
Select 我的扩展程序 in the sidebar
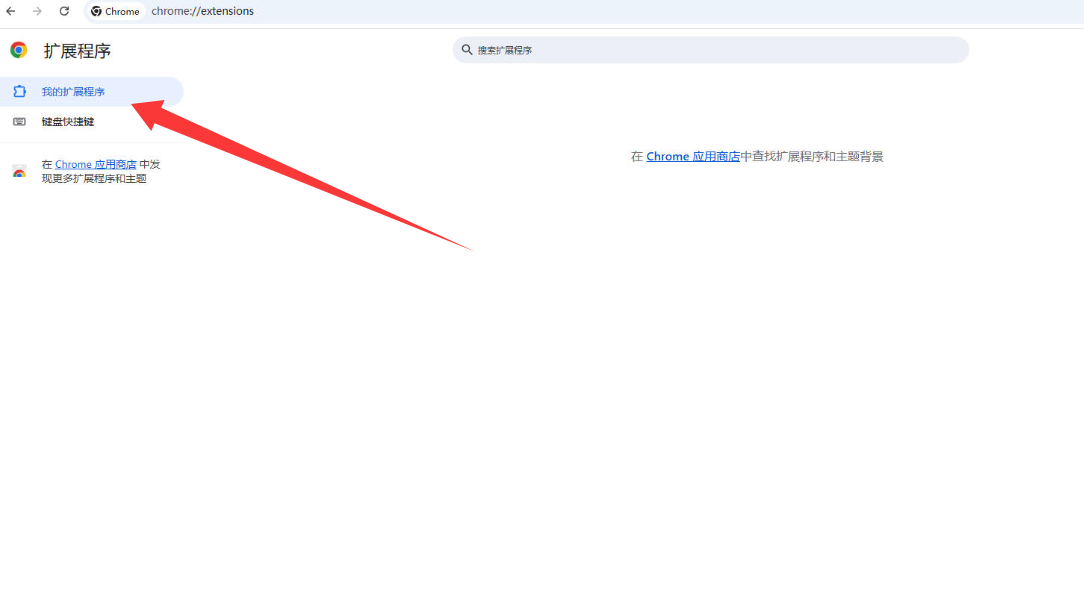pyautogui.click(x=91, y=91)
